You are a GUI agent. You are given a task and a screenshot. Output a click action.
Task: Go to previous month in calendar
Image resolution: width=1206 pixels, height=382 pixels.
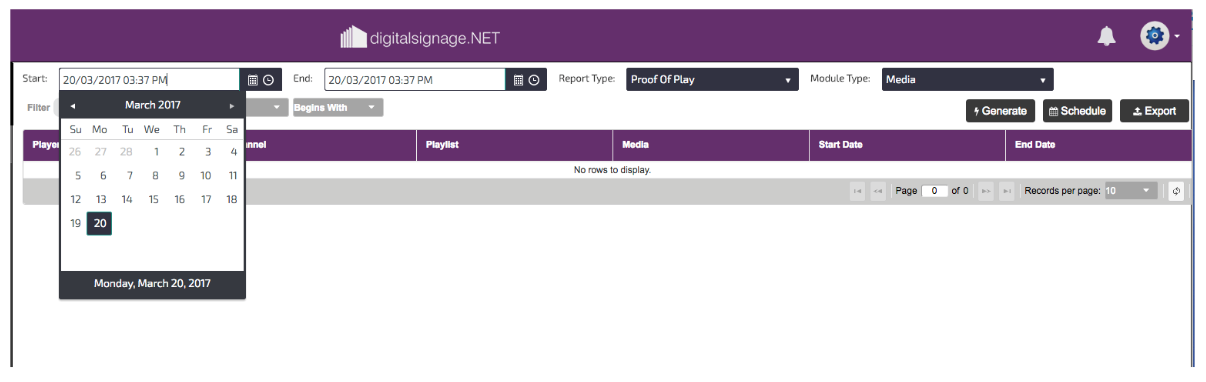pos(73,105)
